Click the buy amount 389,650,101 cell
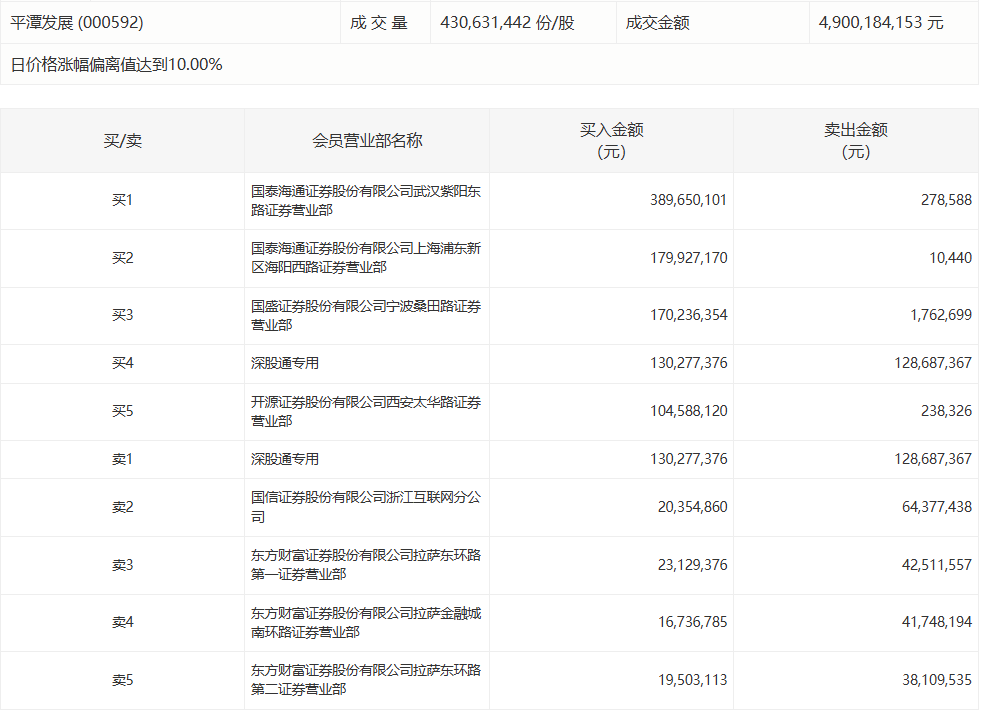Image resolution: width=981 pixels, height=711 pixels. [688, 200]
